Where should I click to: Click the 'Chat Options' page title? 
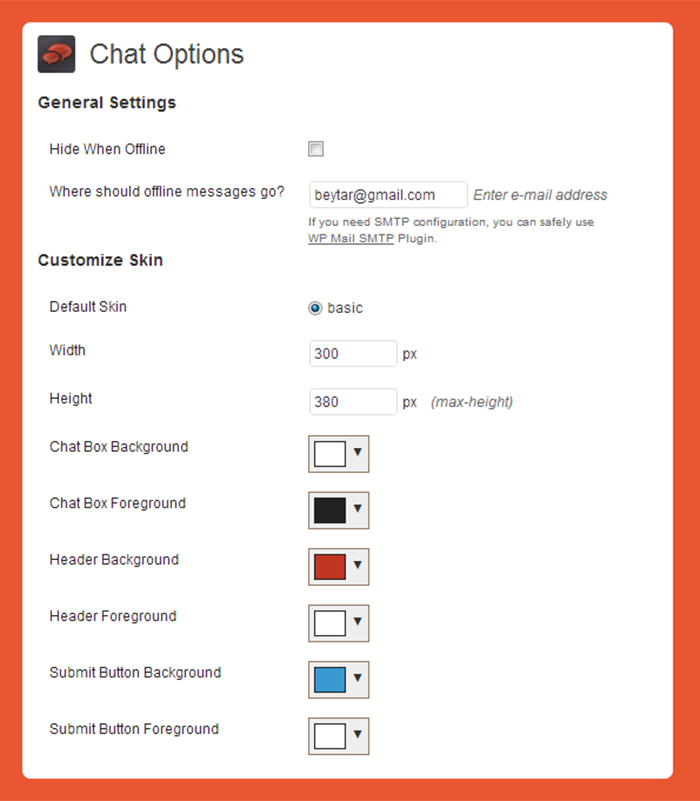click(167, 54)
